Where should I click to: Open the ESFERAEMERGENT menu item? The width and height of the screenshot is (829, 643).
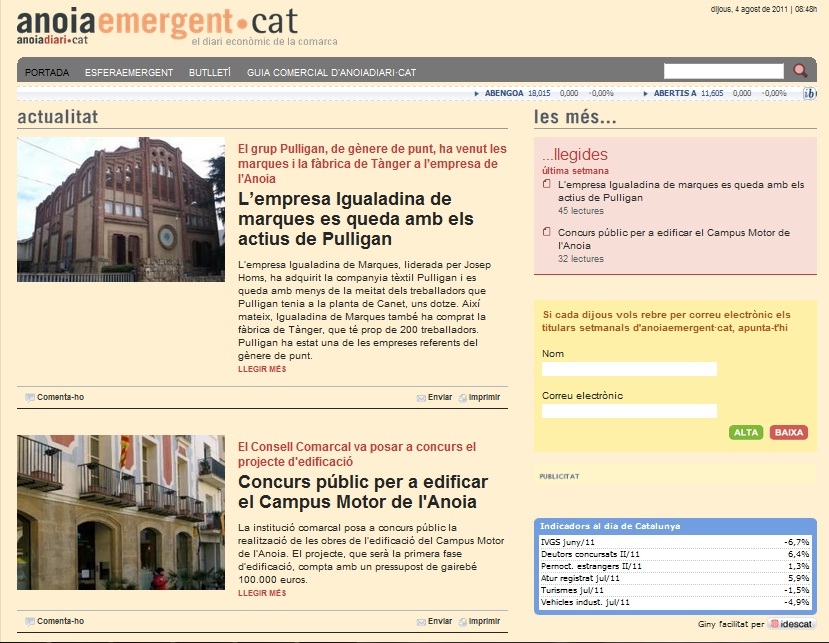tap(129, 73)
